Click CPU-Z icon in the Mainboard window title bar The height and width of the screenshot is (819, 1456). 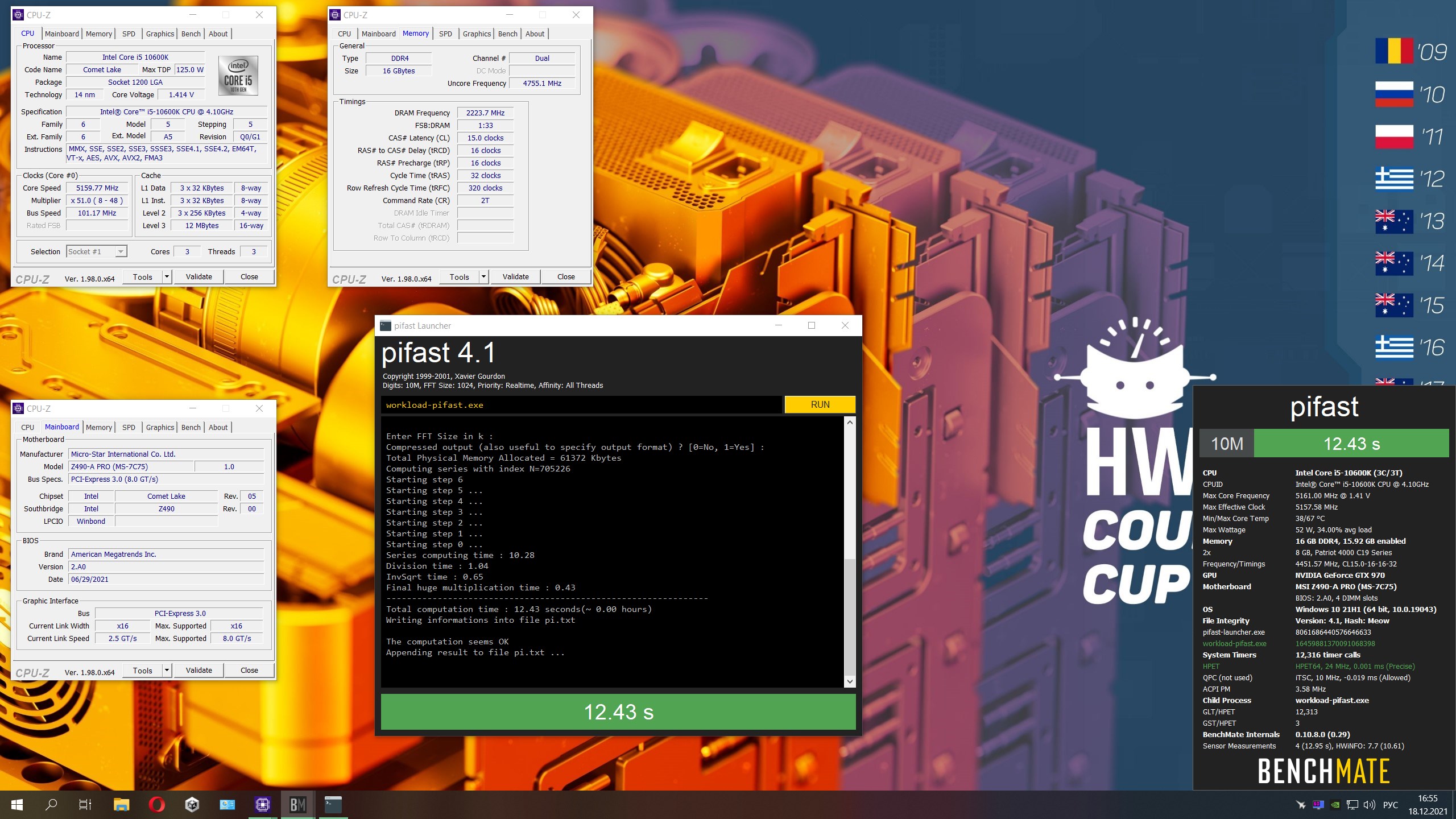(18, 408)
